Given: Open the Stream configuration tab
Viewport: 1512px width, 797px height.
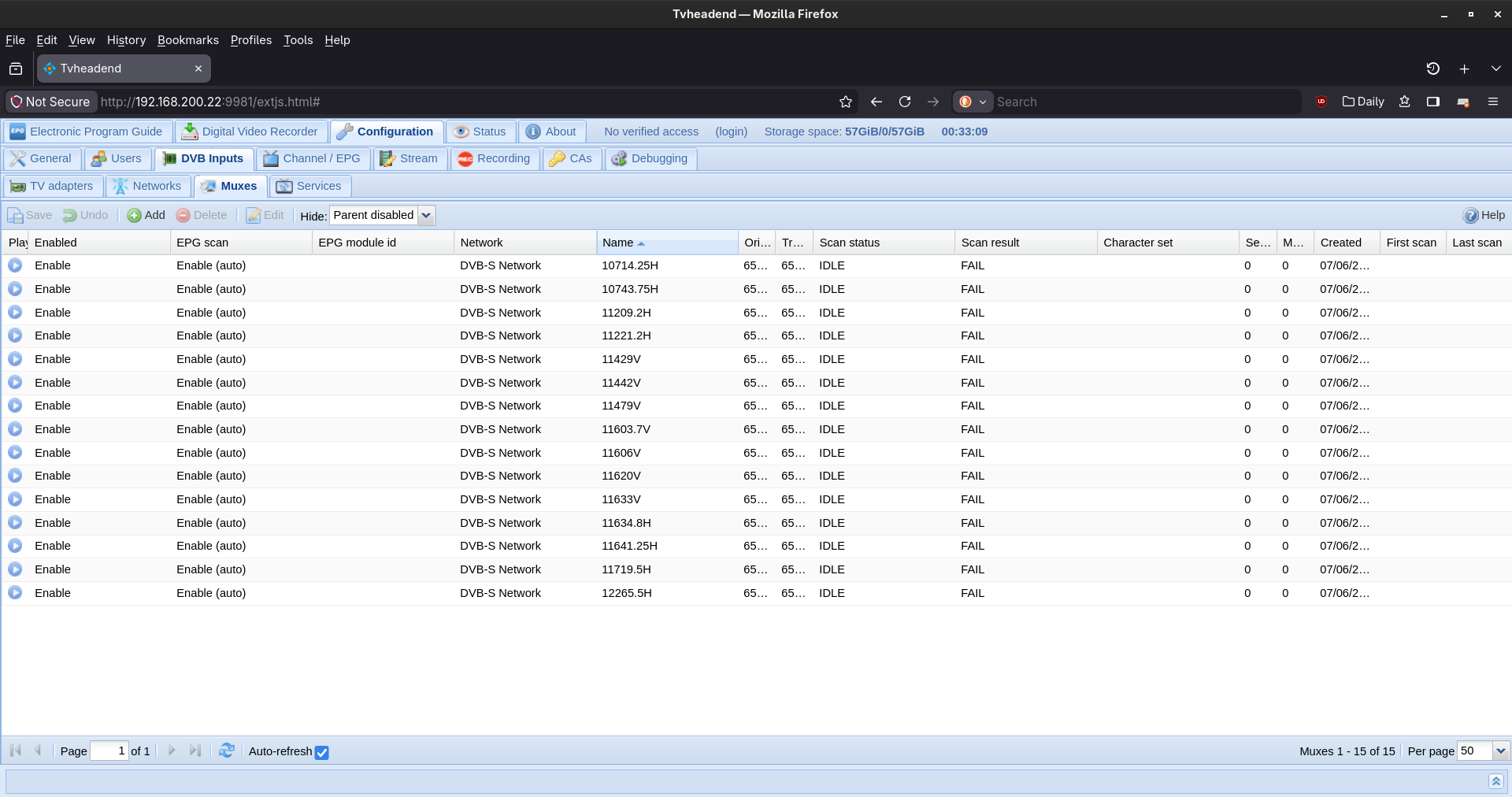Looking at the screenshot, I should (x=409, y=158).
